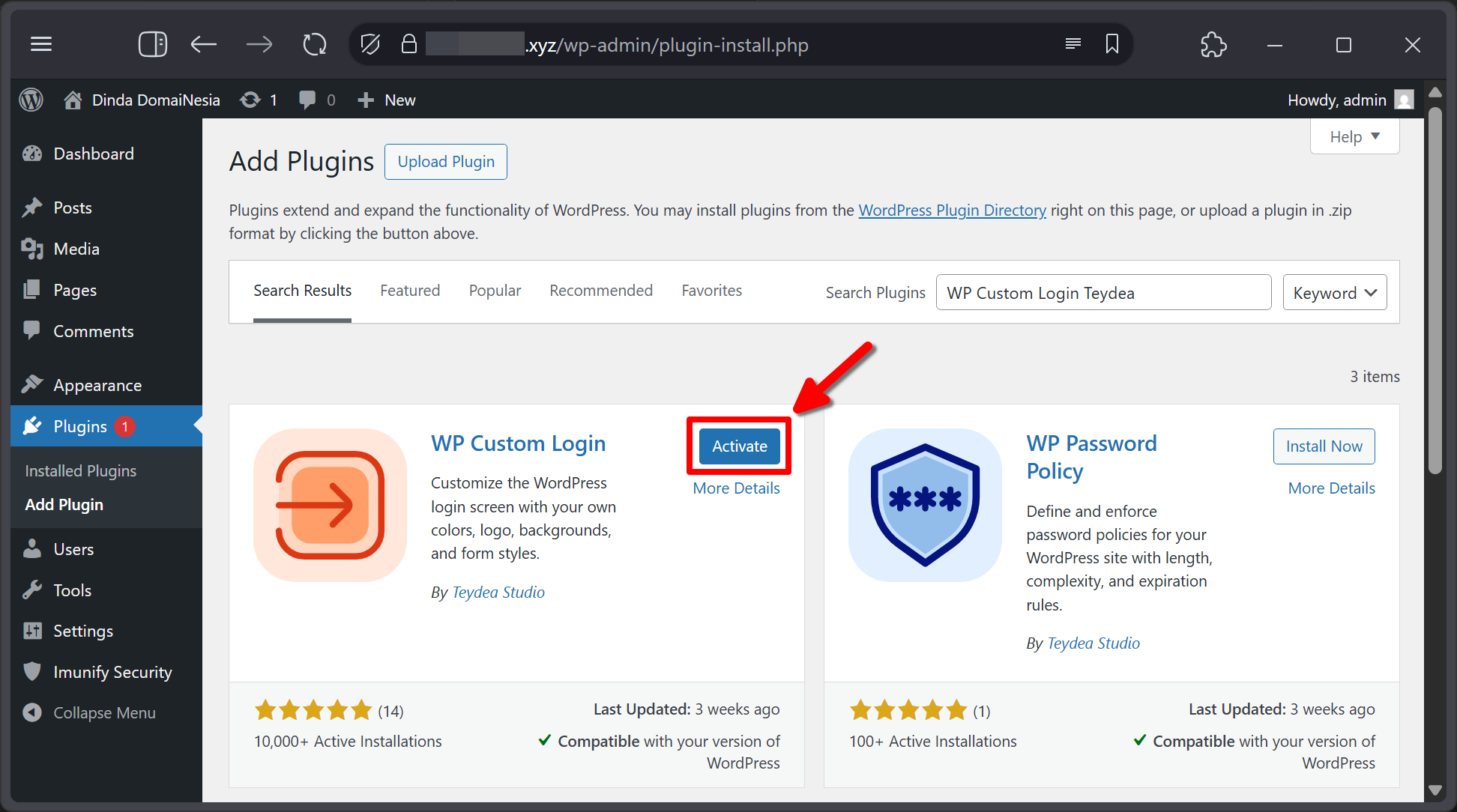Click the WP Custom Login plugin icon
This screenshot has width=1457, height=812.
point(330,505)
